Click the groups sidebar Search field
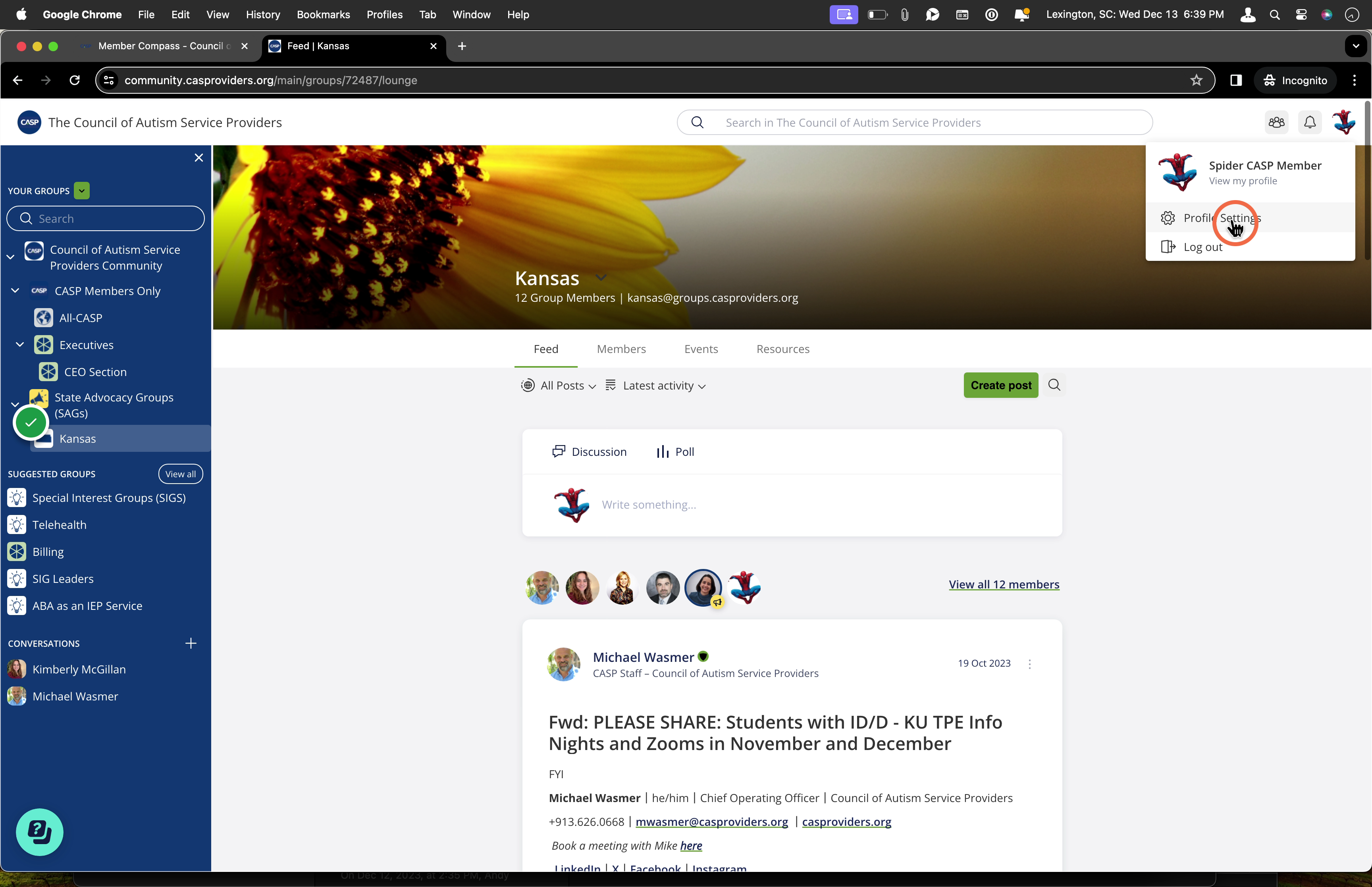Viewport: 1372px width, 887px height. tap(105, 218)
